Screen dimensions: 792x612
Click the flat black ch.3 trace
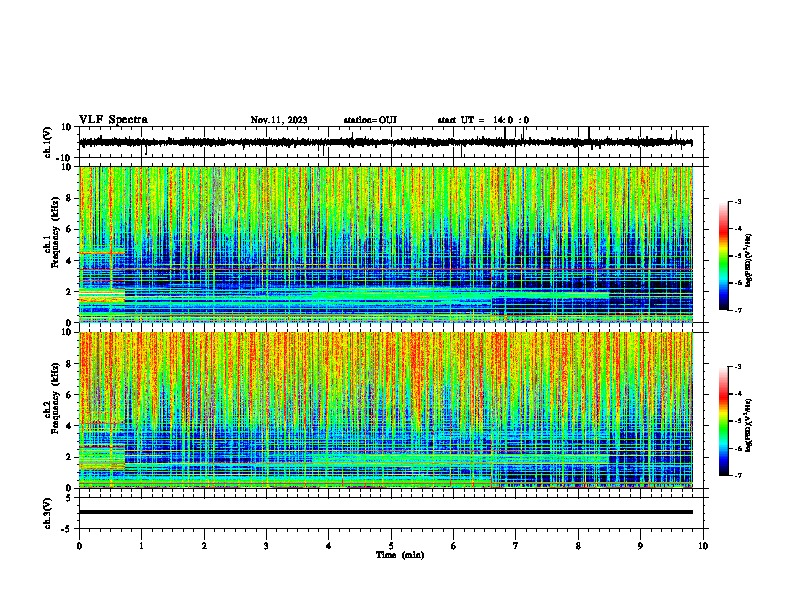pos(386,512)
